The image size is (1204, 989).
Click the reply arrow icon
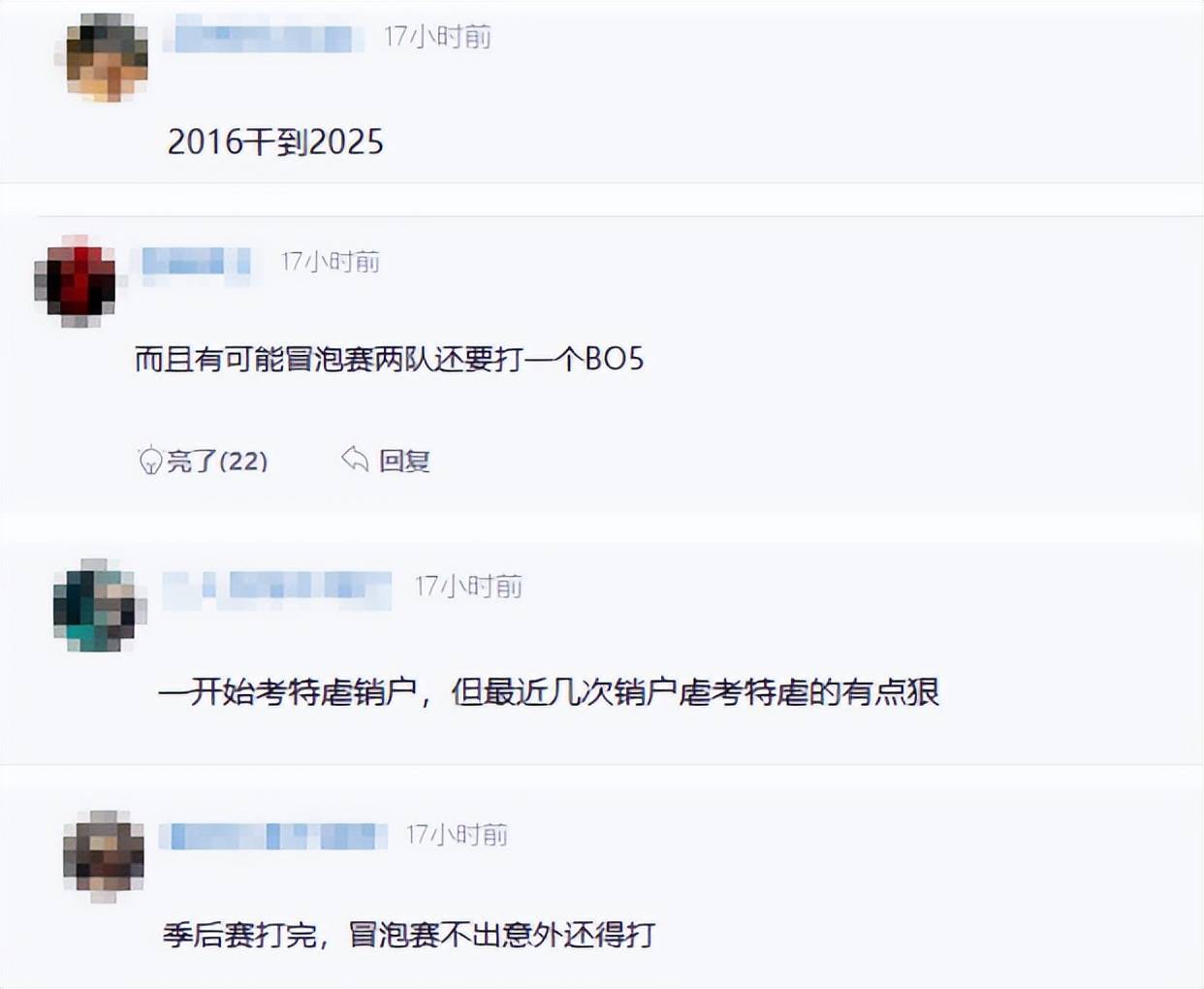355,459
